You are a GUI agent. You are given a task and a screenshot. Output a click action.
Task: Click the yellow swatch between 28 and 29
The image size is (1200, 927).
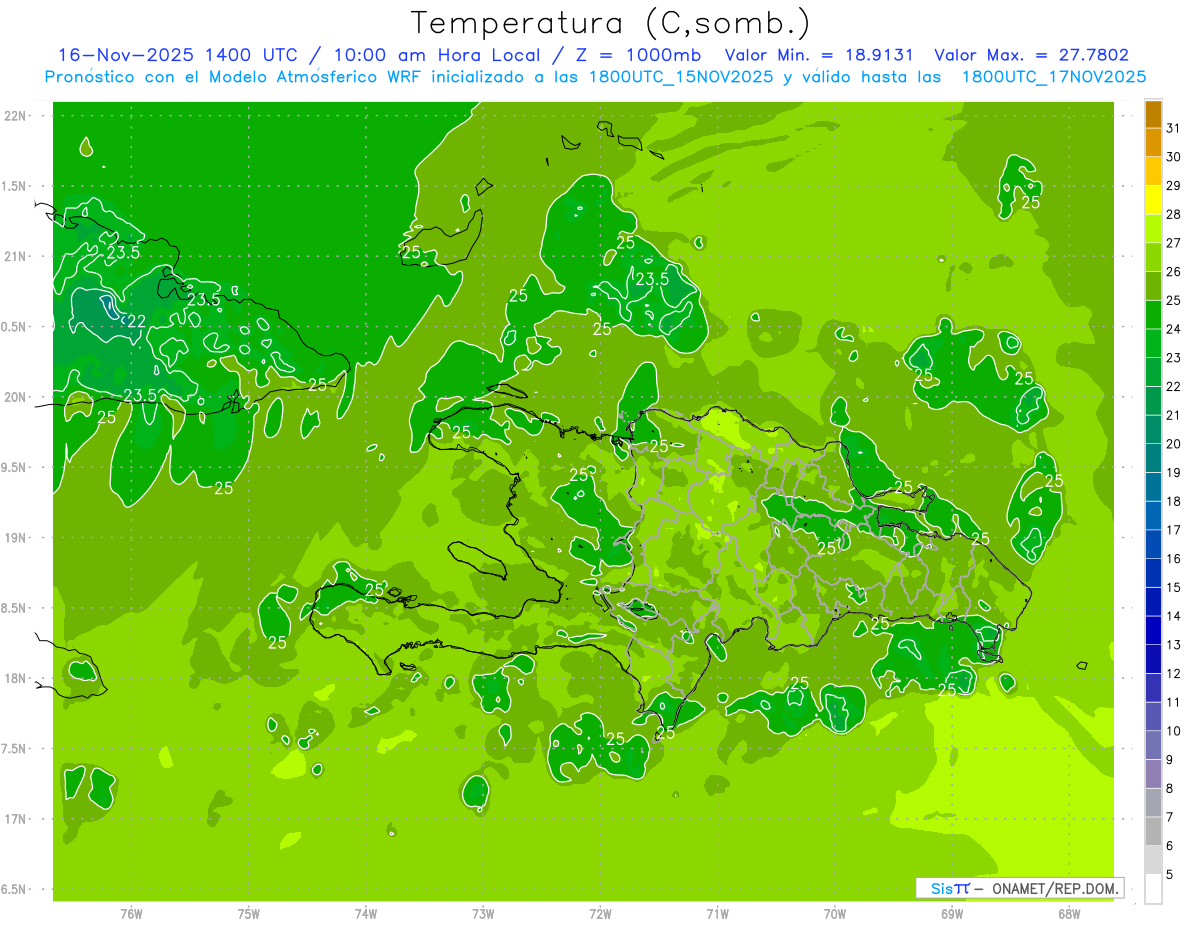[1153, 200]
